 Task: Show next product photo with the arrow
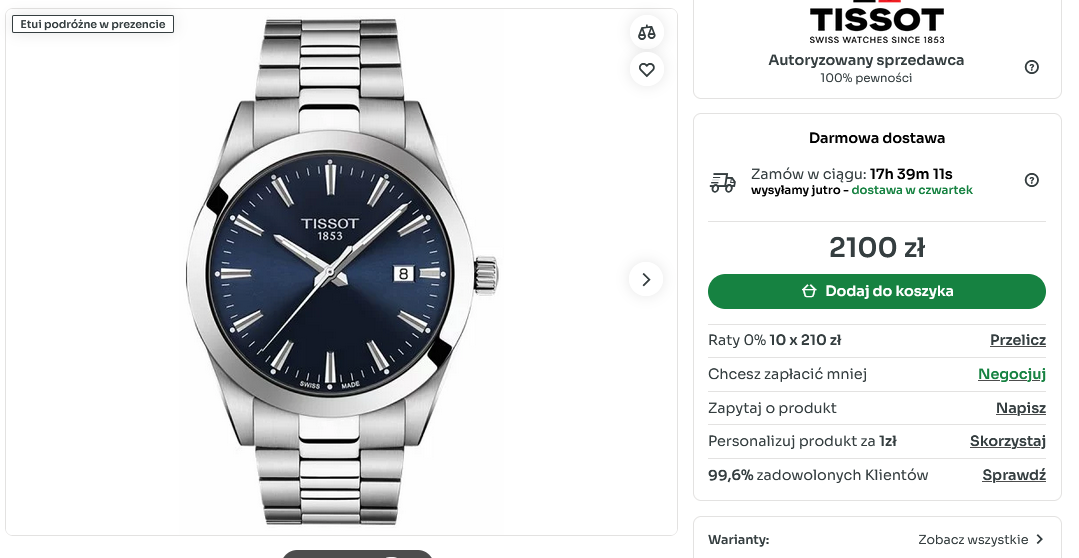(646, 279)
